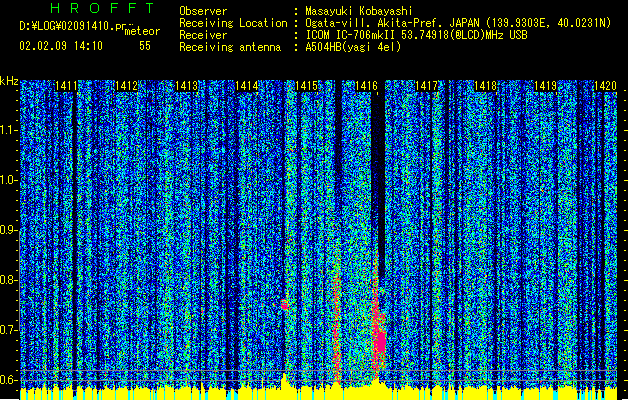Screen dimensions: 629x400
Task: Click the 0.8 kHz axis label
Action: click(x=9, y=280)
